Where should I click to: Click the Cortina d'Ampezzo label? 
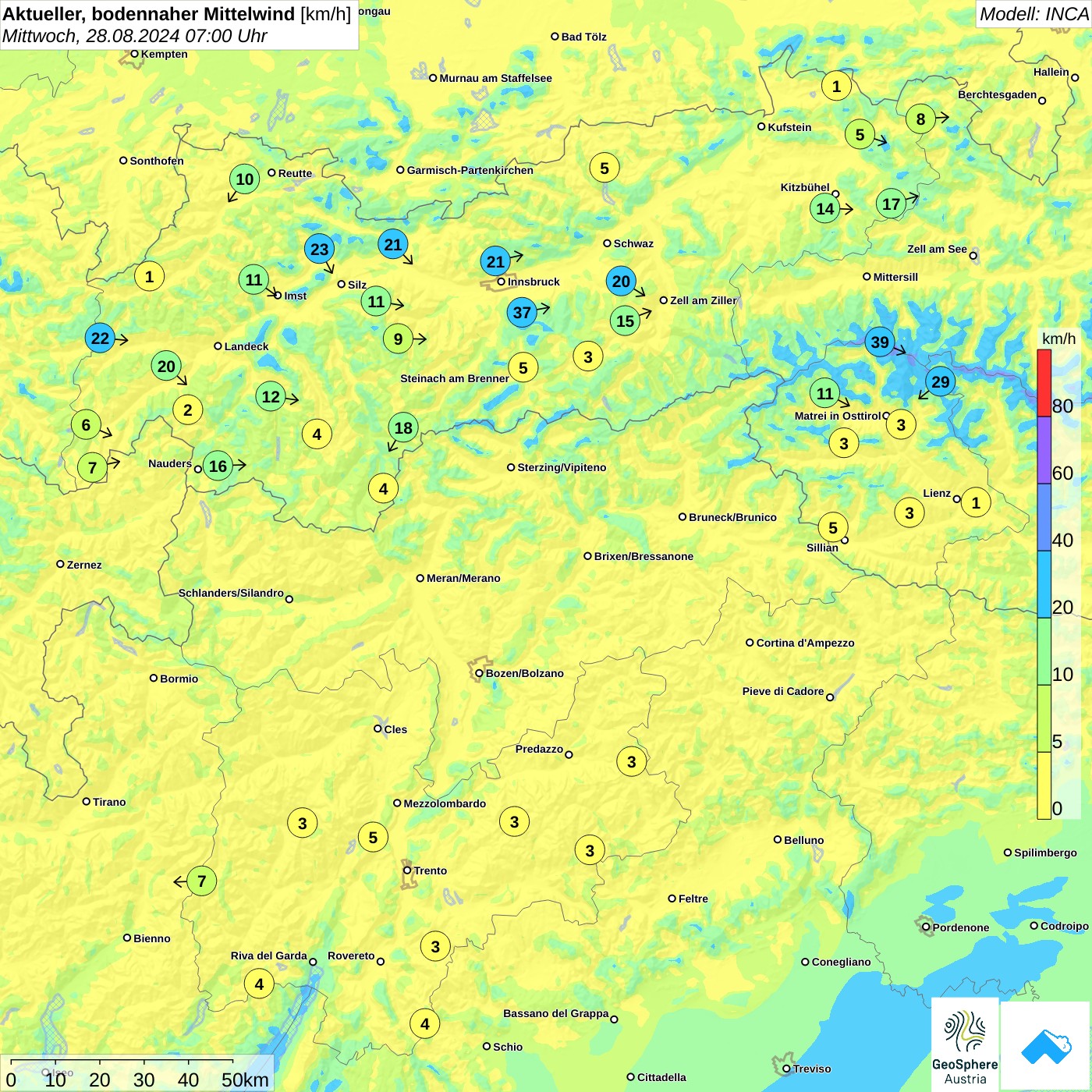point(805,643)
